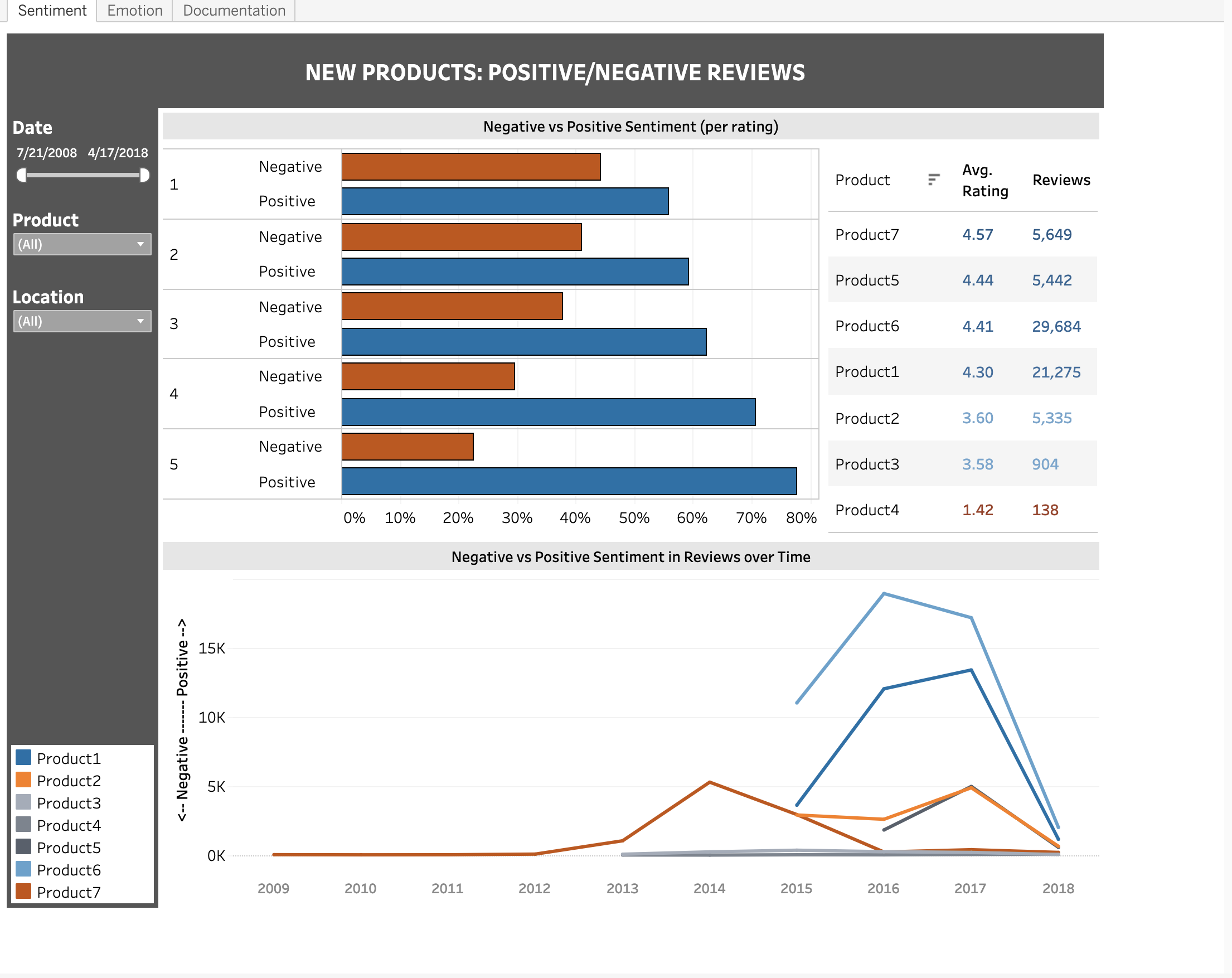Click the Avg. Rating column header
Image resolution: width=1232 pixels, height=978 pixels.
[x=984, y=180]
